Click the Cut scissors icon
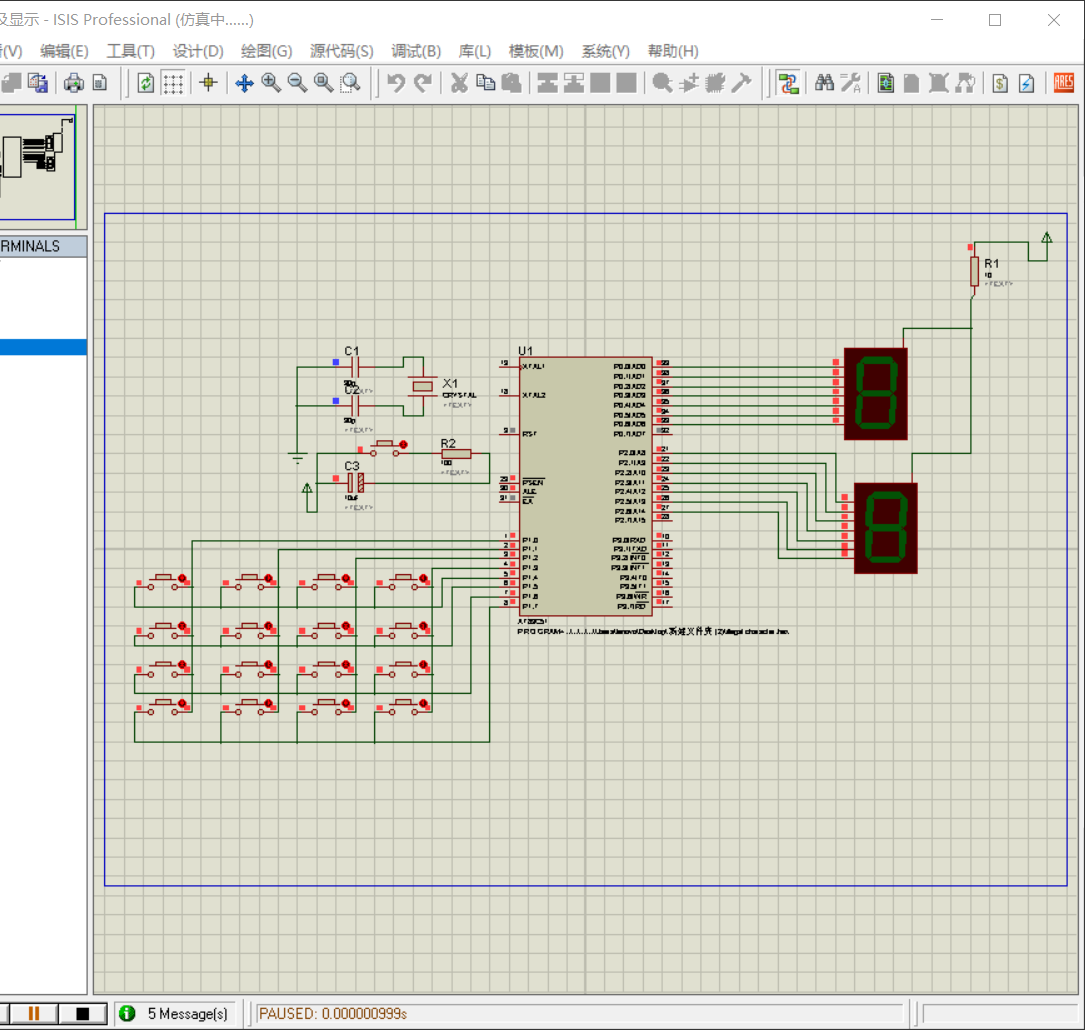The width and height of the screenshot is (1085, 1030). [459, 83]
